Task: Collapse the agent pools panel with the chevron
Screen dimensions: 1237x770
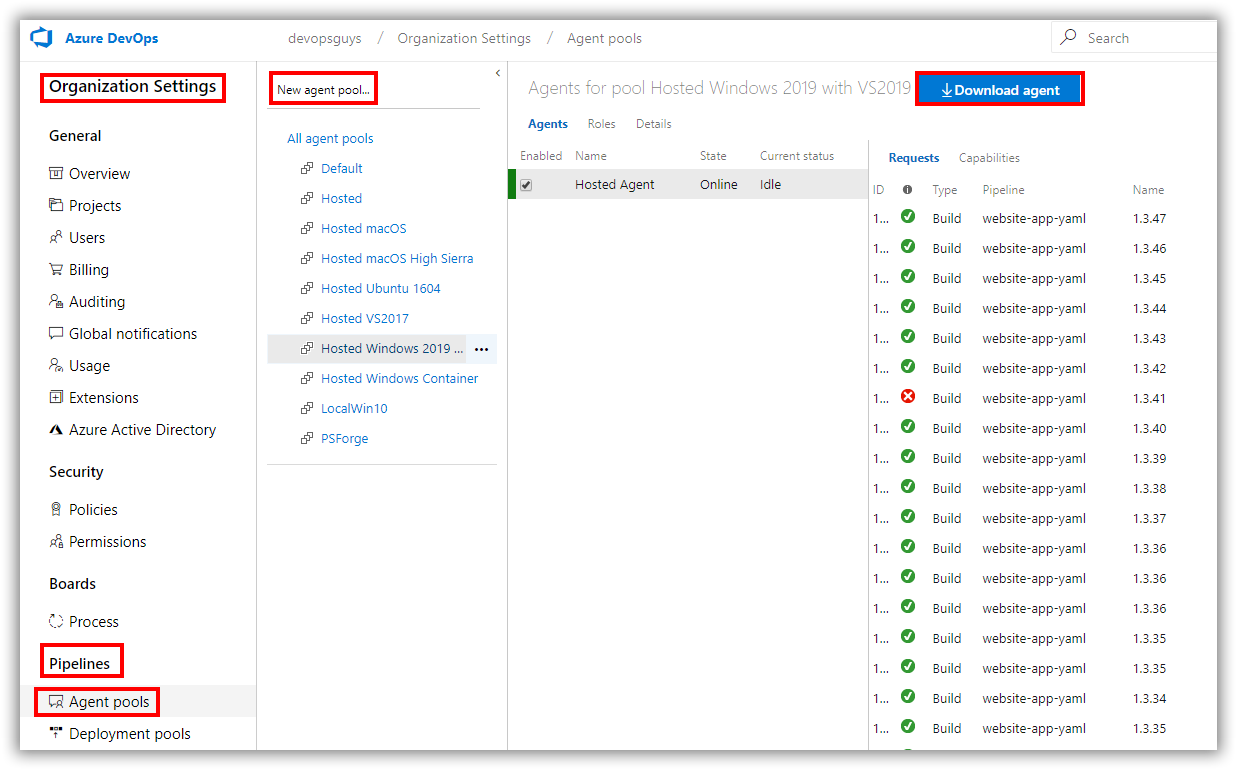Action: [x=498, y=72]
